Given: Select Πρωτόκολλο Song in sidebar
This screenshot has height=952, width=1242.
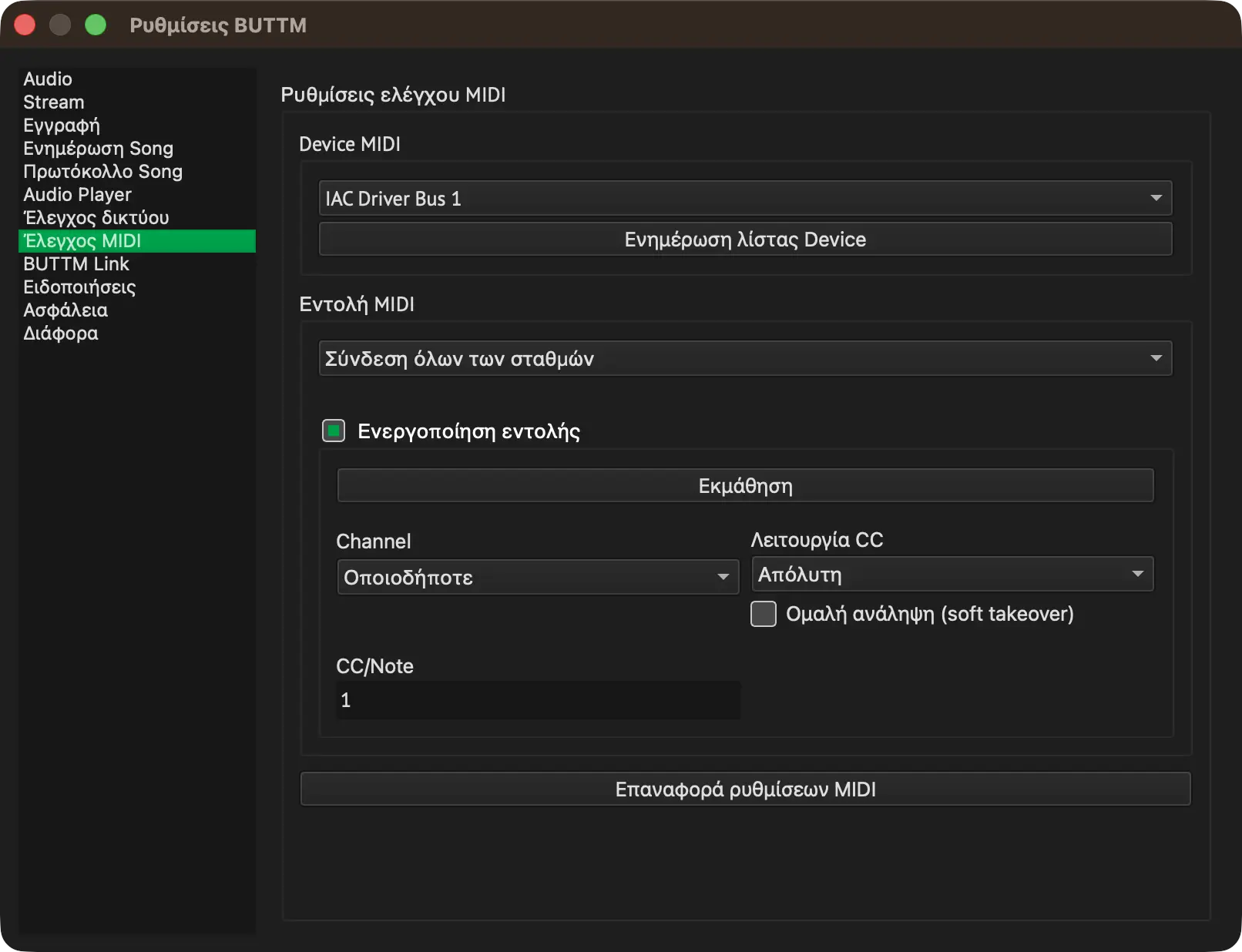Looking at the screenshot, I should tap(137, 172).
